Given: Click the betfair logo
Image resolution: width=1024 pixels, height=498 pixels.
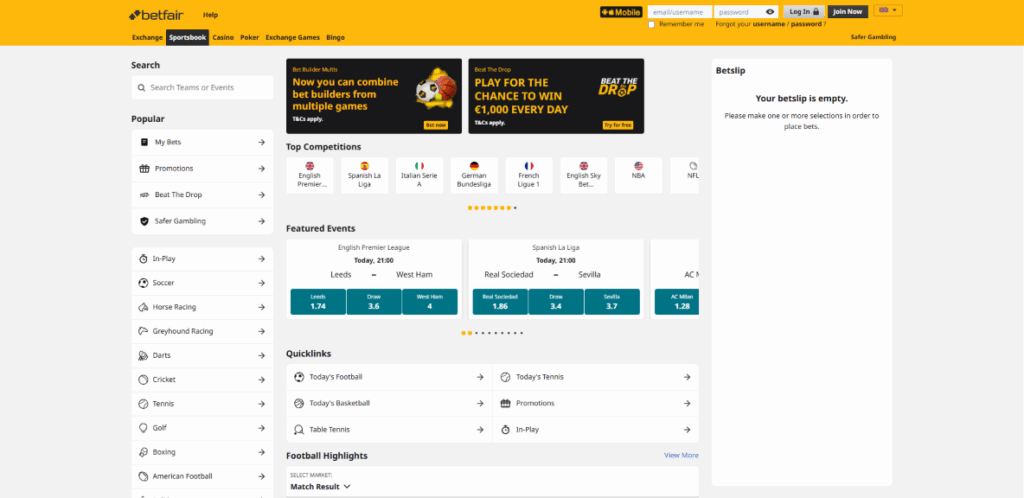Looking at the screenshot, I should pos(156,14).
